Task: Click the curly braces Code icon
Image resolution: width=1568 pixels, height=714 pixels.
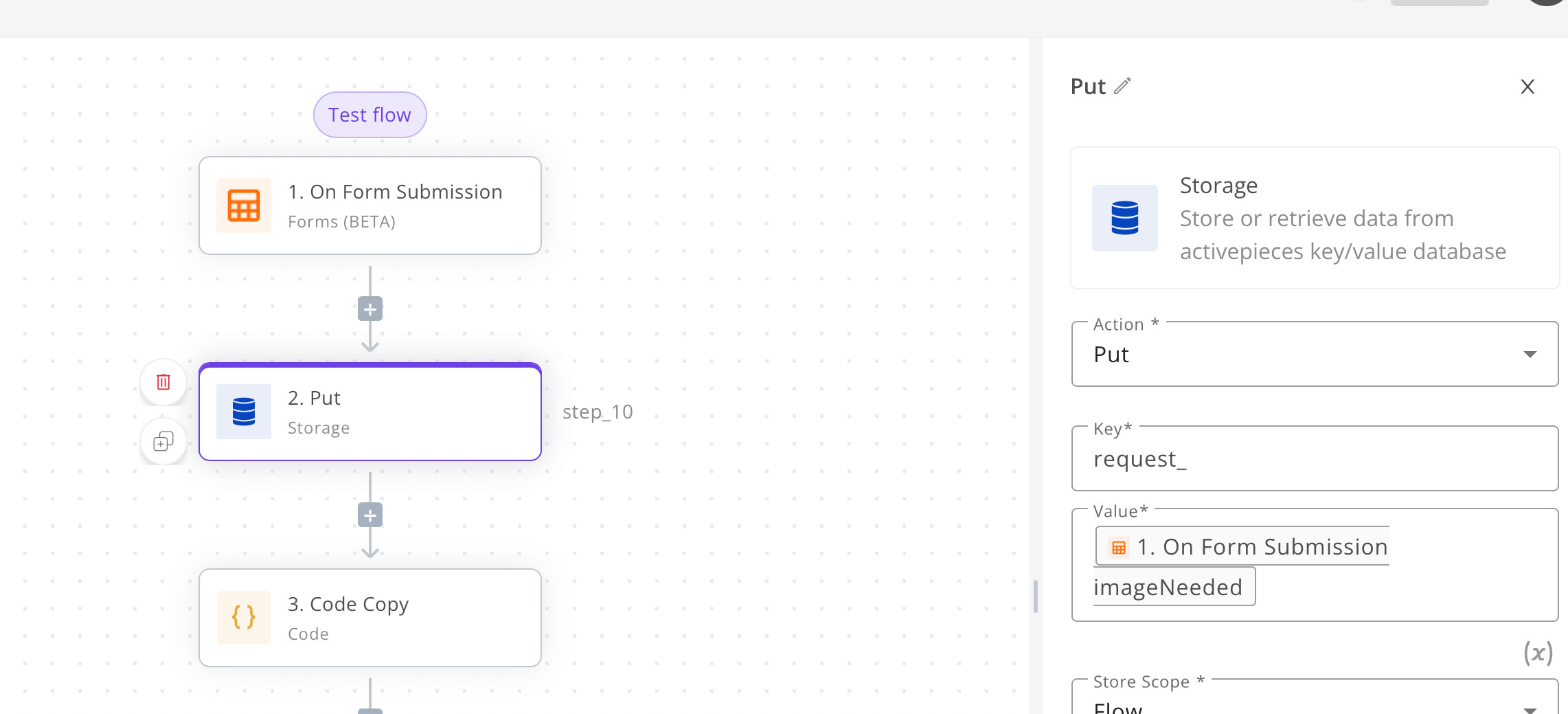Action: 243,617
